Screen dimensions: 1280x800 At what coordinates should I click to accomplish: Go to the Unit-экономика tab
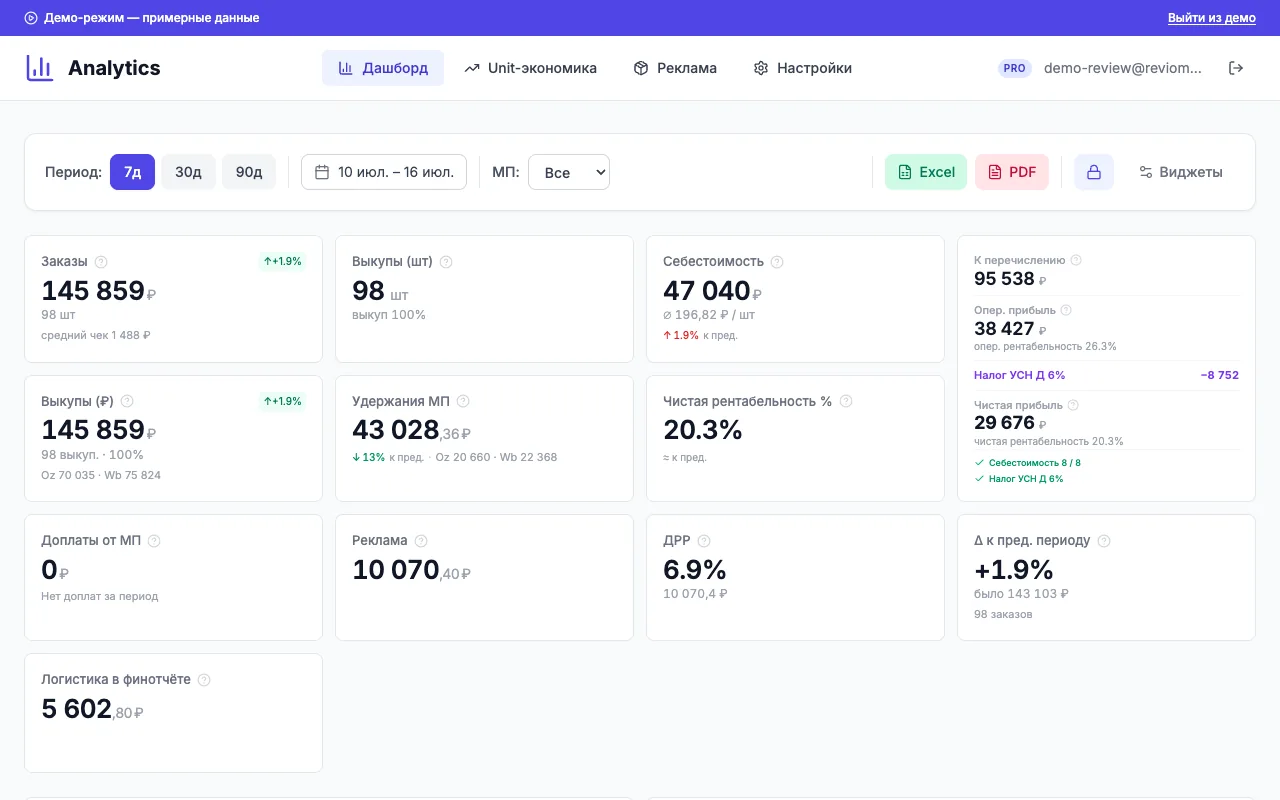click(530, 68)
